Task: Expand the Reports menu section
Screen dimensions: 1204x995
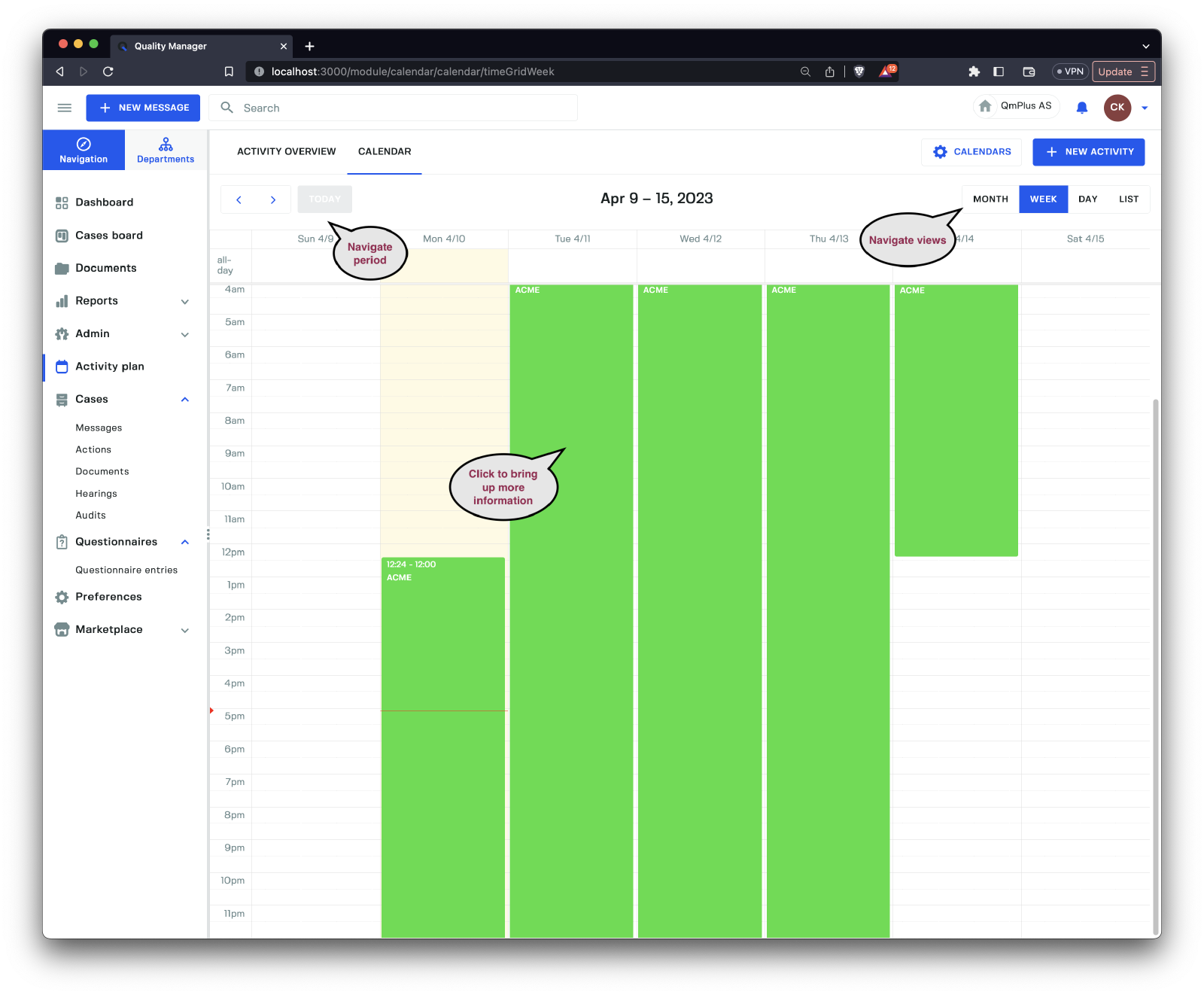Action: (185, 301)
